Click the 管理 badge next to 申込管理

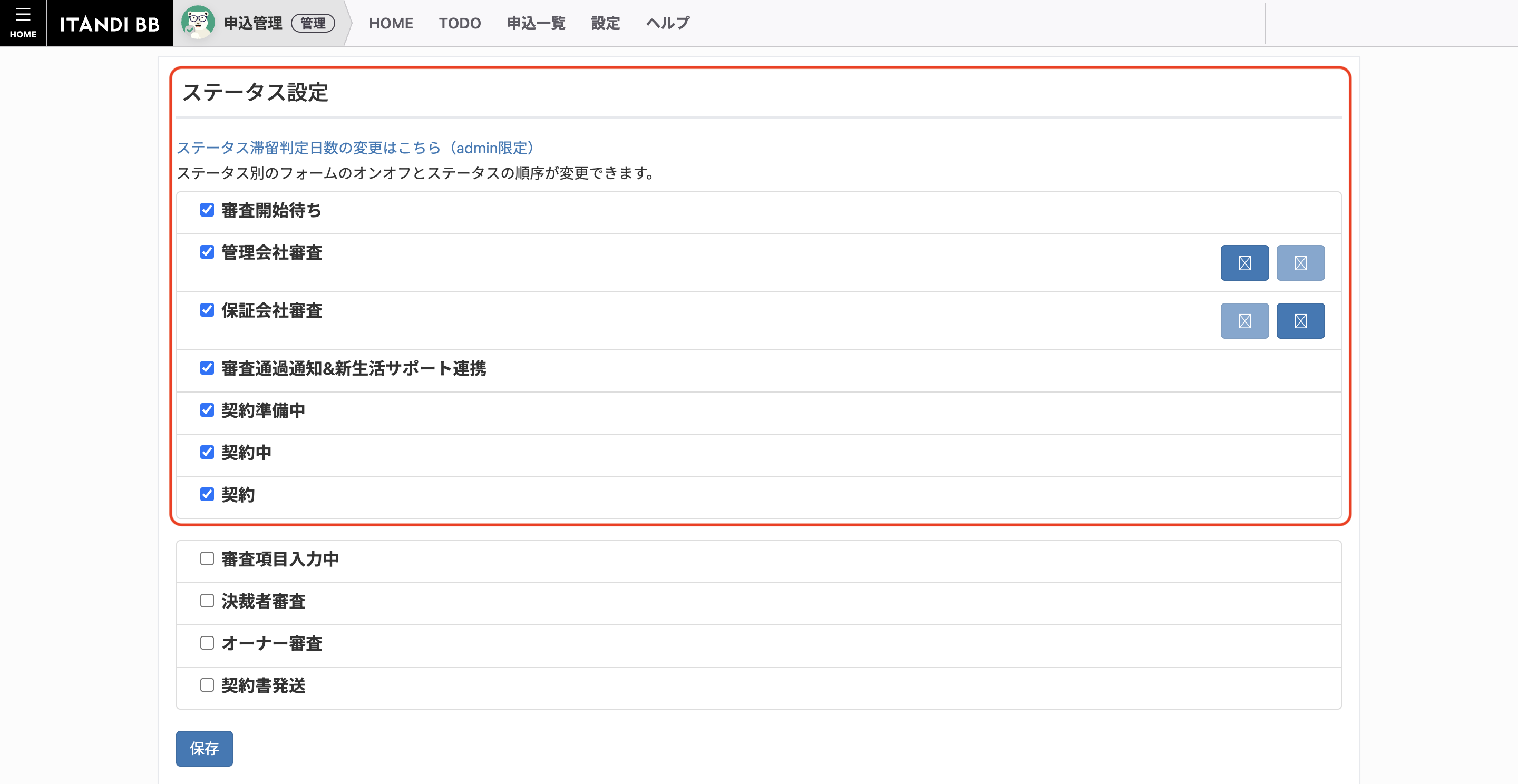click(x=313, y=23)
